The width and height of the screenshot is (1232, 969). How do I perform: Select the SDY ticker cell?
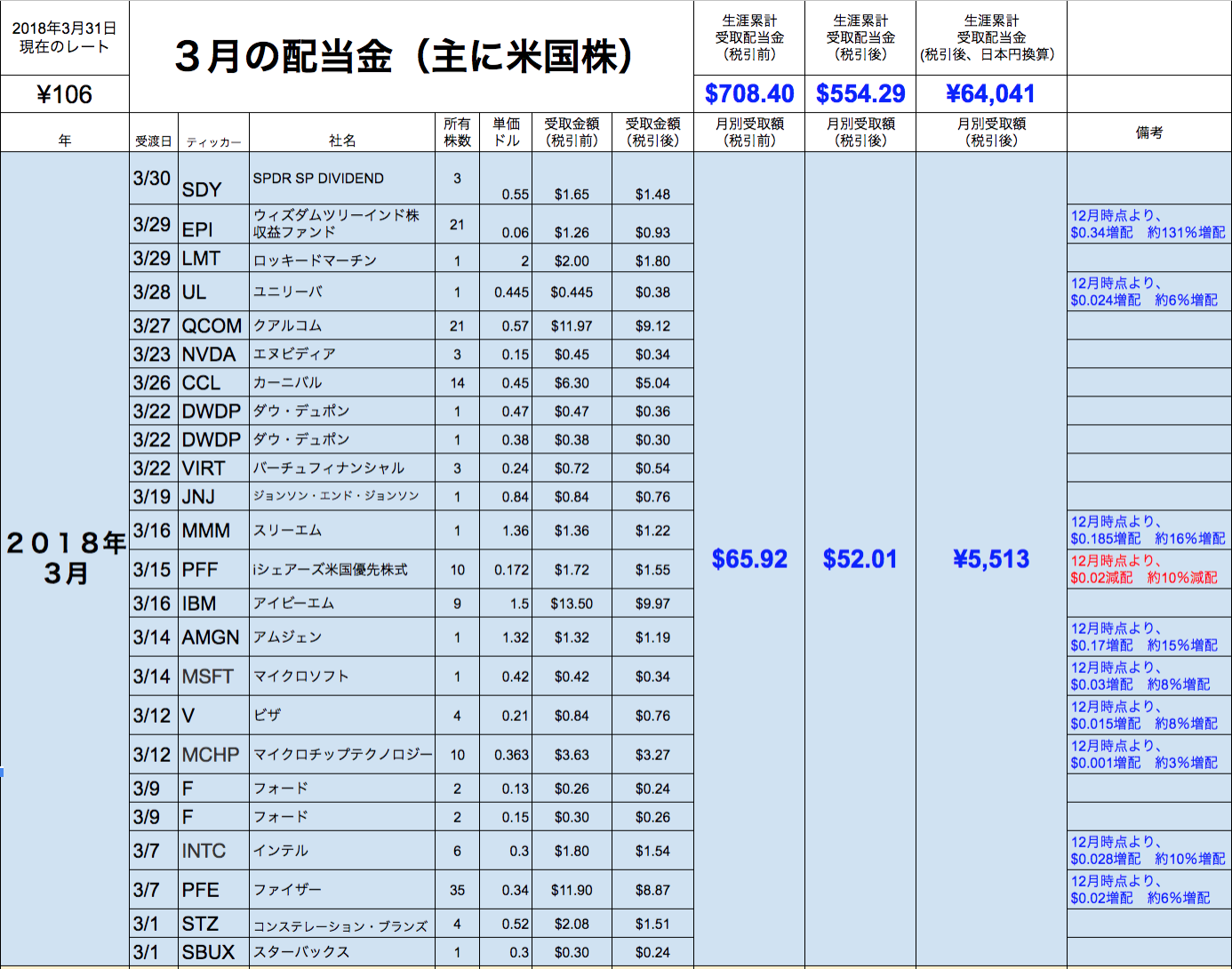[213, 179]
